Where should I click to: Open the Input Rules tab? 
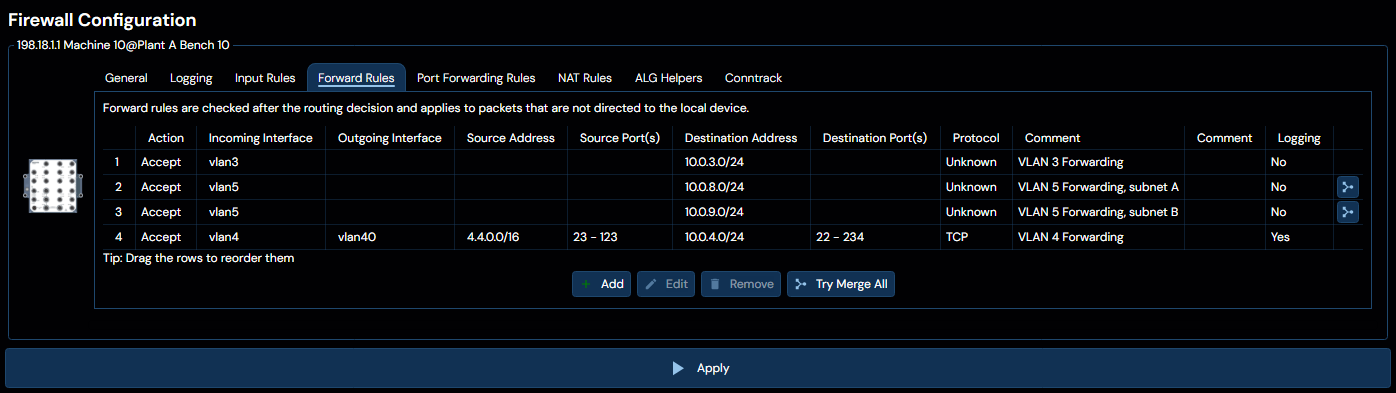265,78
